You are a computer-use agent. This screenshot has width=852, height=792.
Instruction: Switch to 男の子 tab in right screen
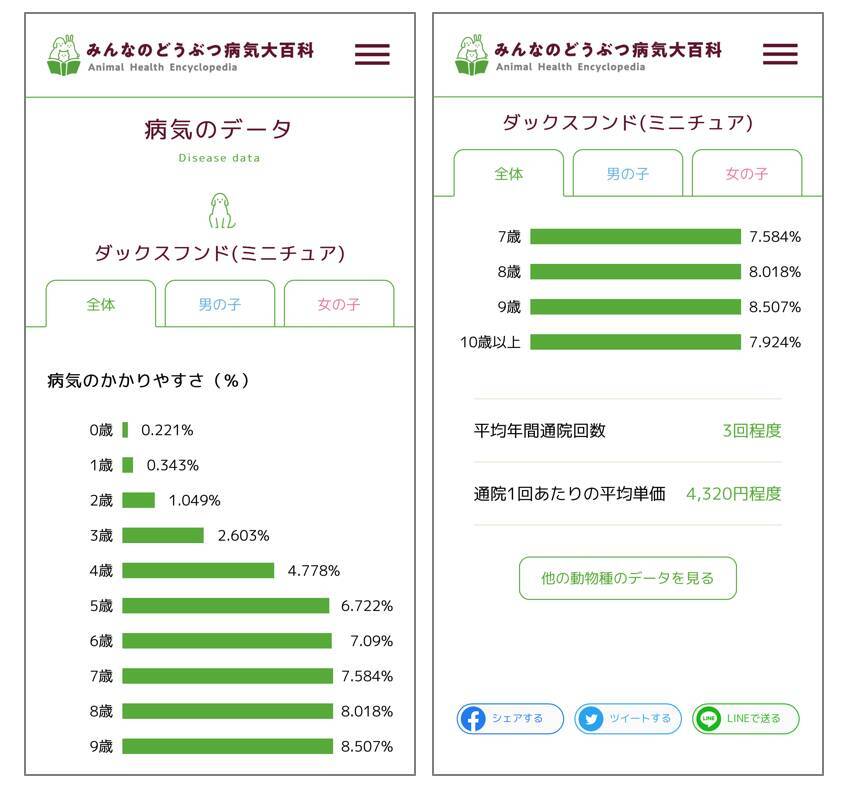tap(628, 173)
